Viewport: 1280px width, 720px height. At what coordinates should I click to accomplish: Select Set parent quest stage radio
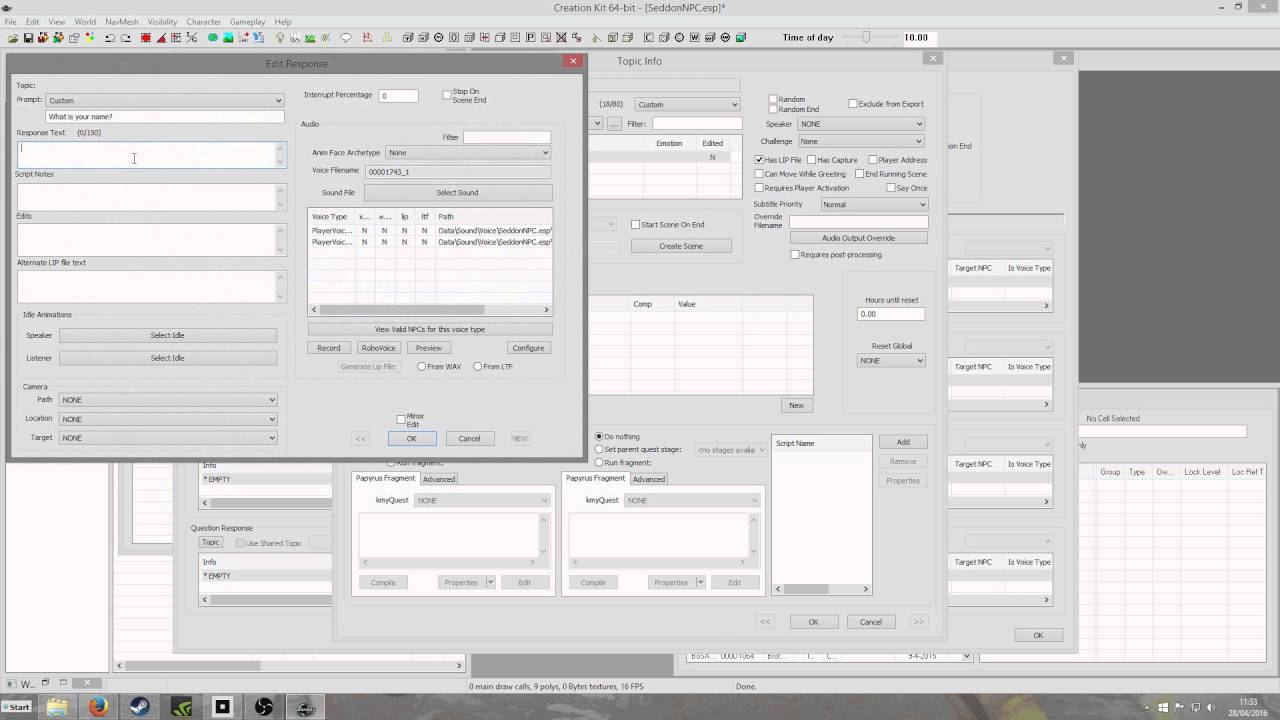(599, 450)
